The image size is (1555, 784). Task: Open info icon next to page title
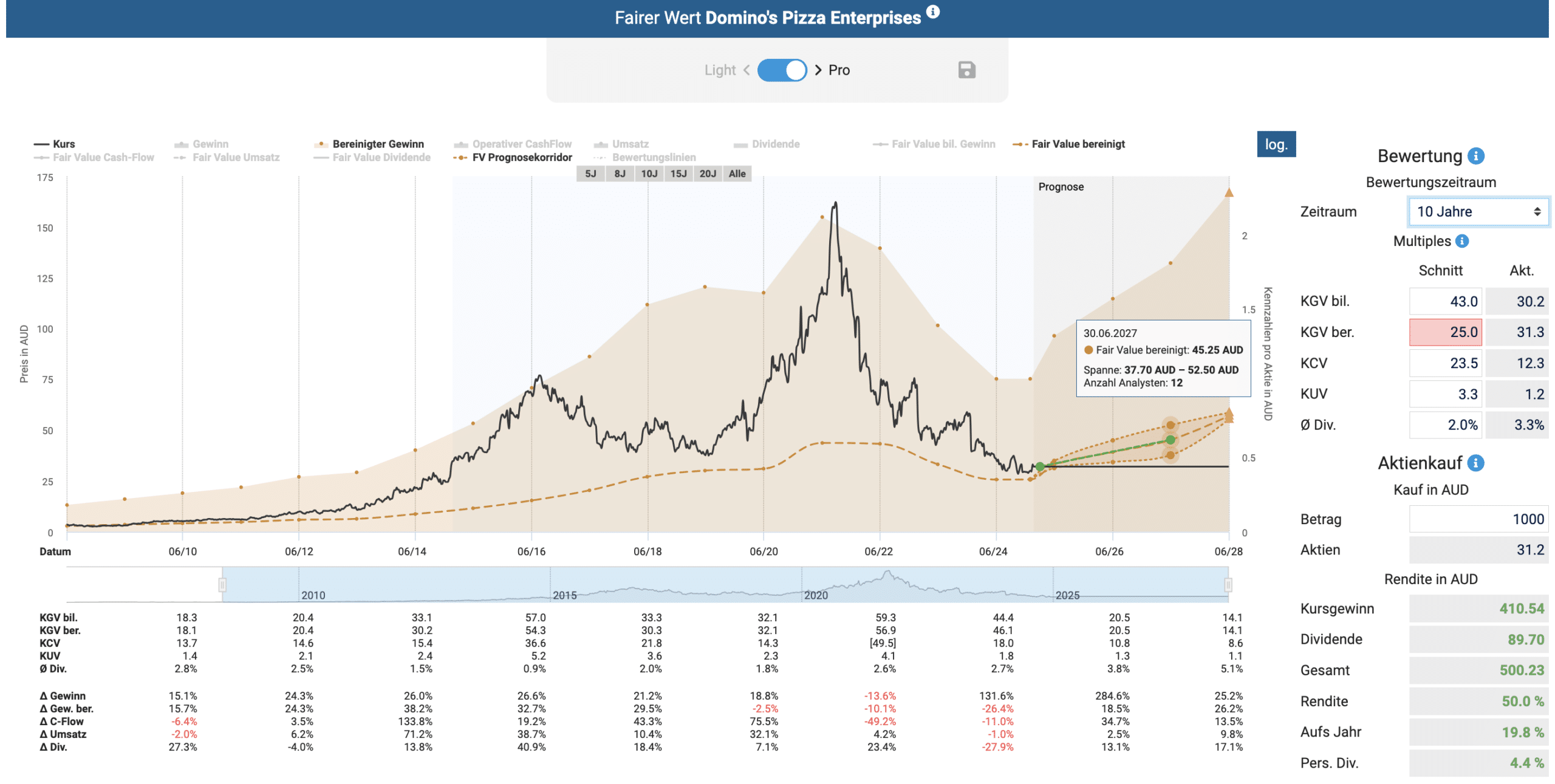pos(933,12)
